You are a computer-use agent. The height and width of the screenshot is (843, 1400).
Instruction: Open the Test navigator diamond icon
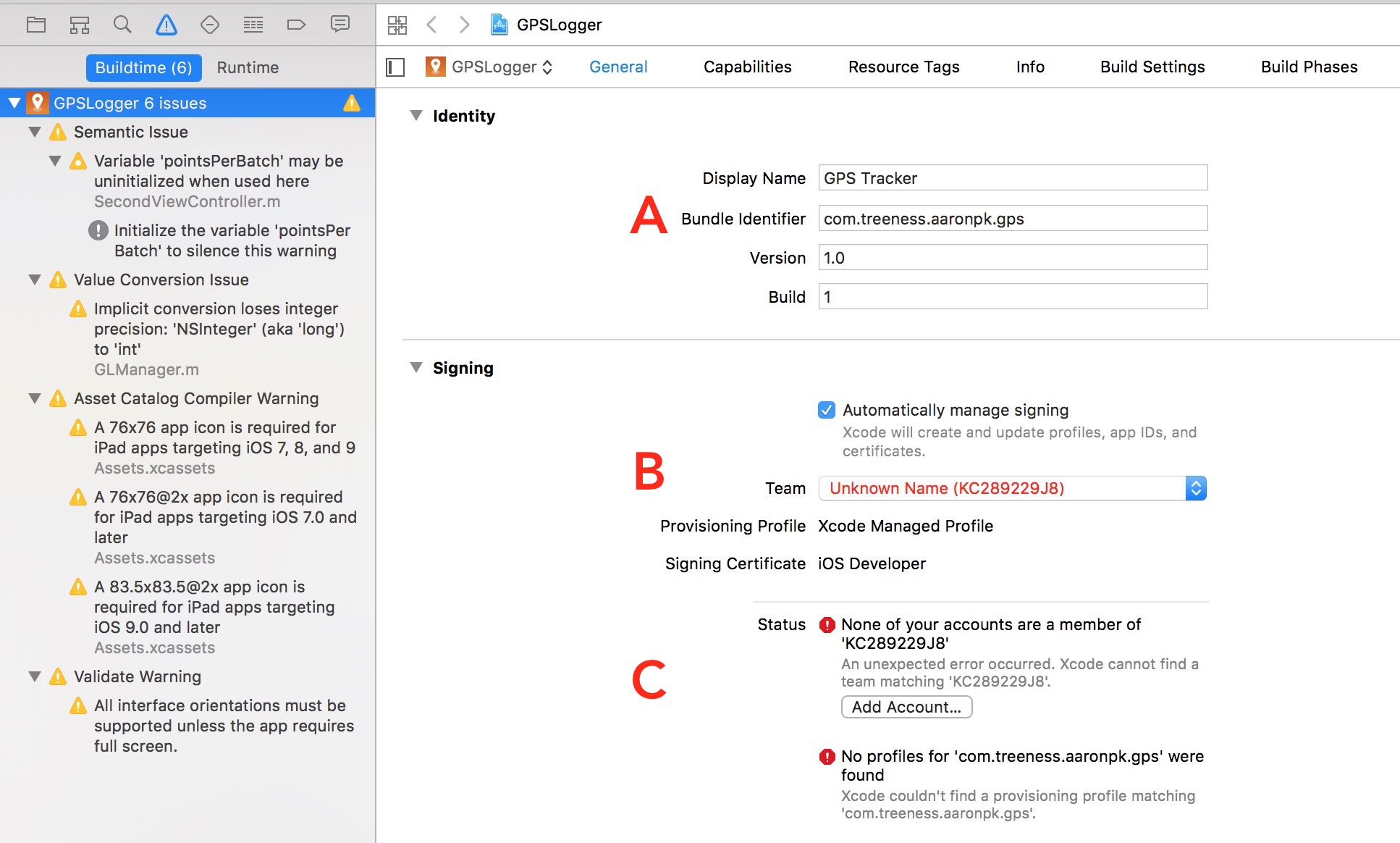point(210,25)
